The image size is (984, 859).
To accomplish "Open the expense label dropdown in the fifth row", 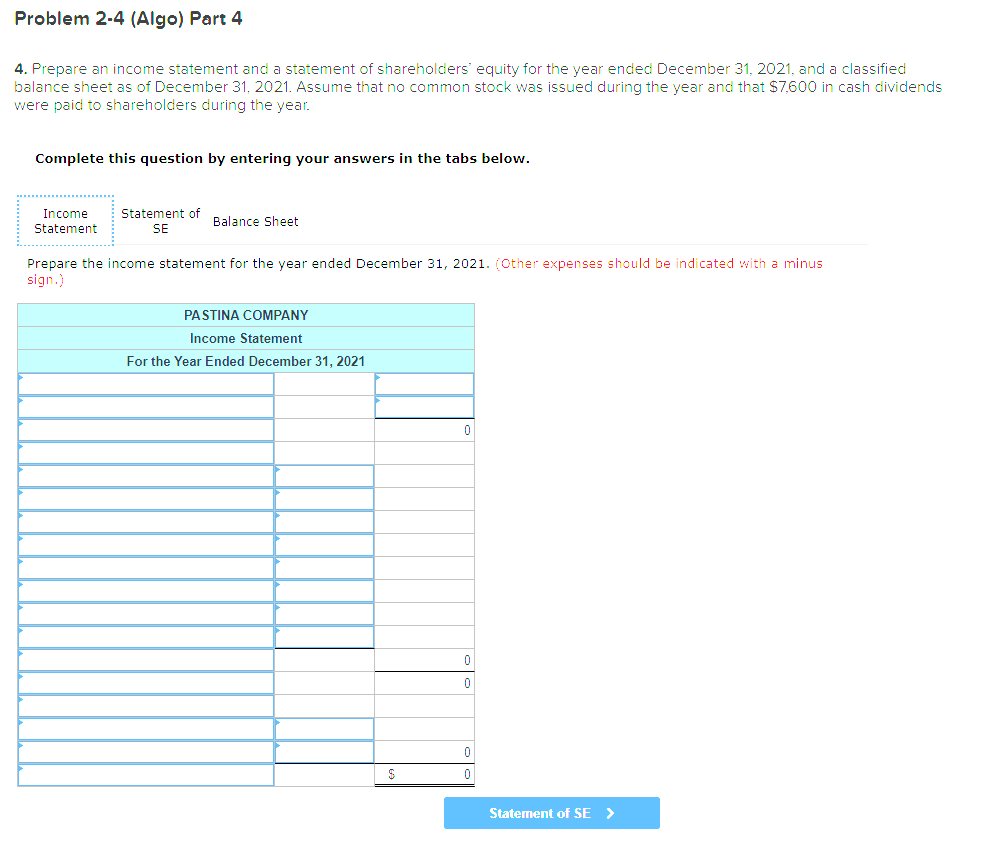I will pos(146,475).
